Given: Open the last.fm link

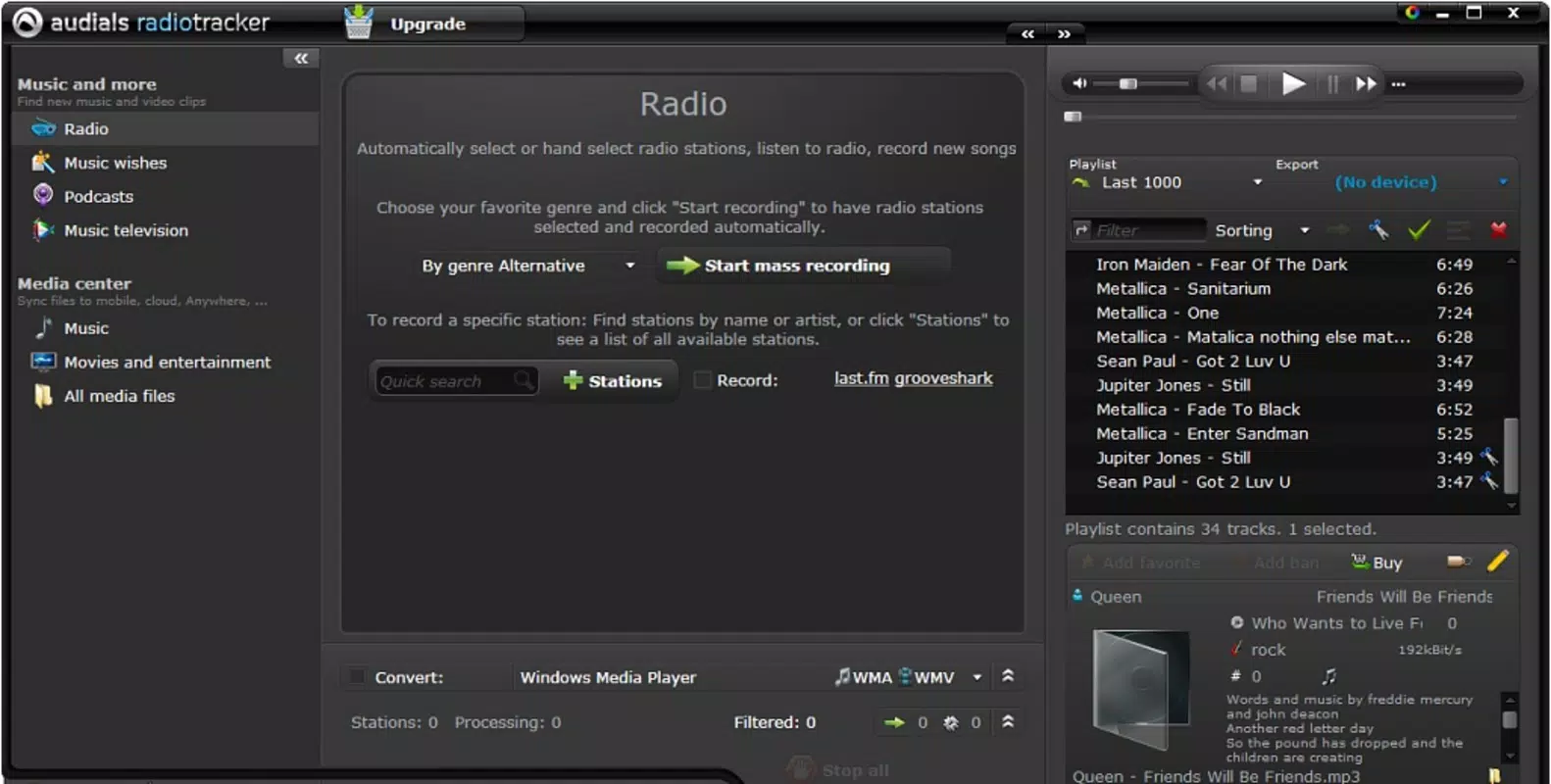Looking at the screenshot, I should [x=862, y=378].
